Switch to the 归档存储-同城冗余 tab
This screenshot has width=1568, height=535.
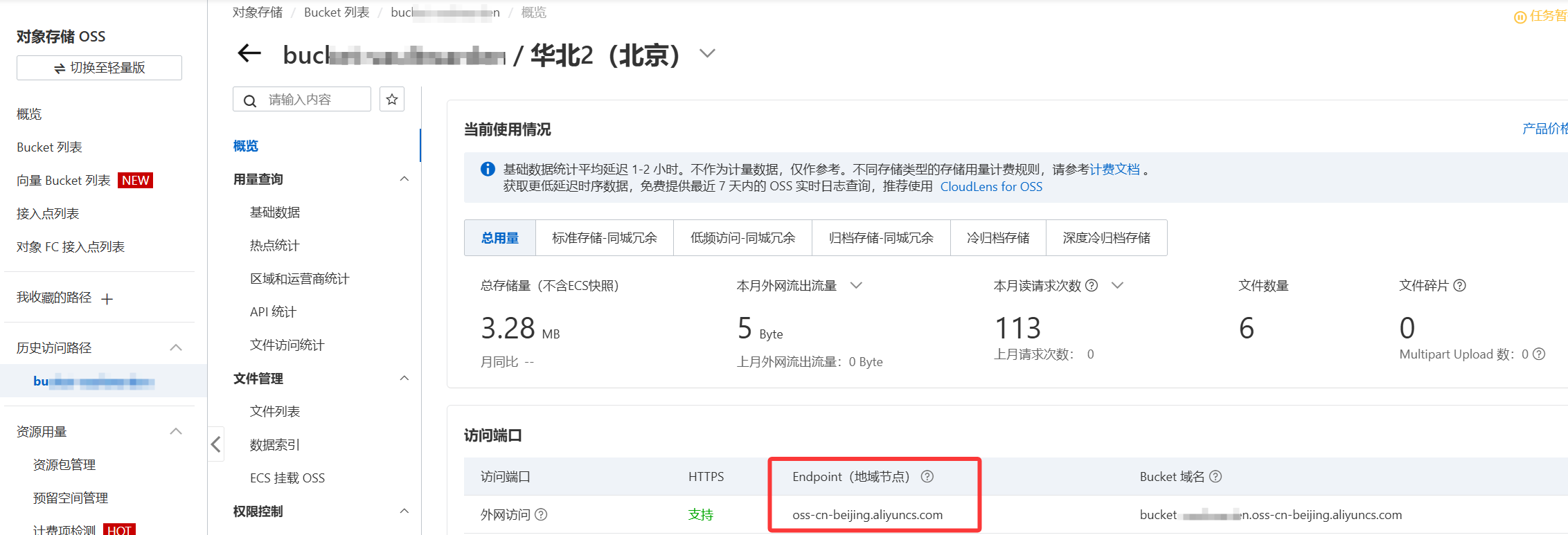click(x=881, y=238)
